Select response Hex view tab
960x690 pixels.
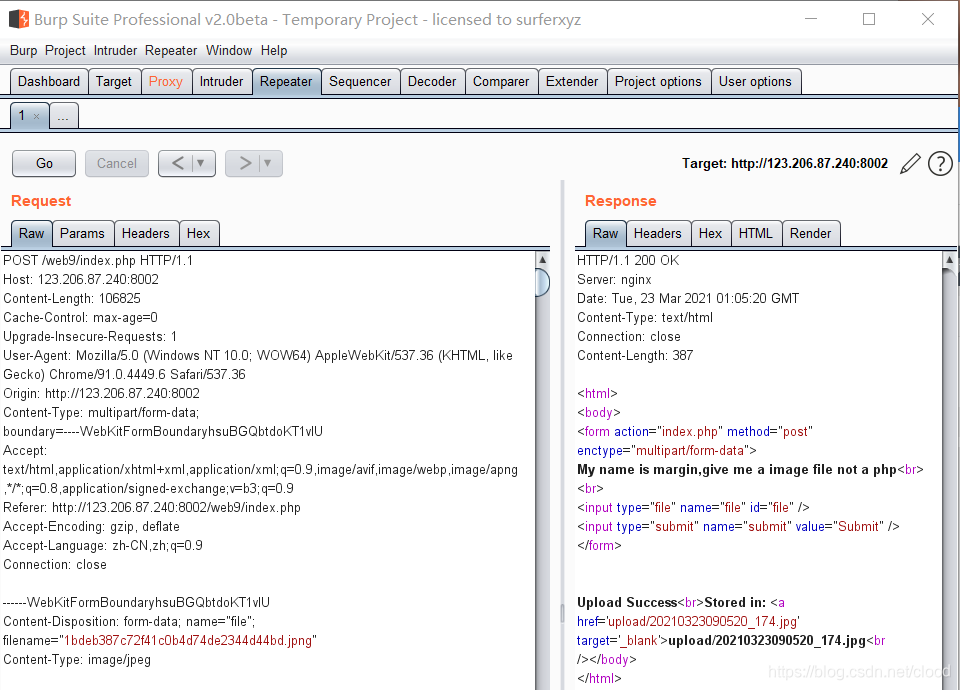[x=711, y=233]
